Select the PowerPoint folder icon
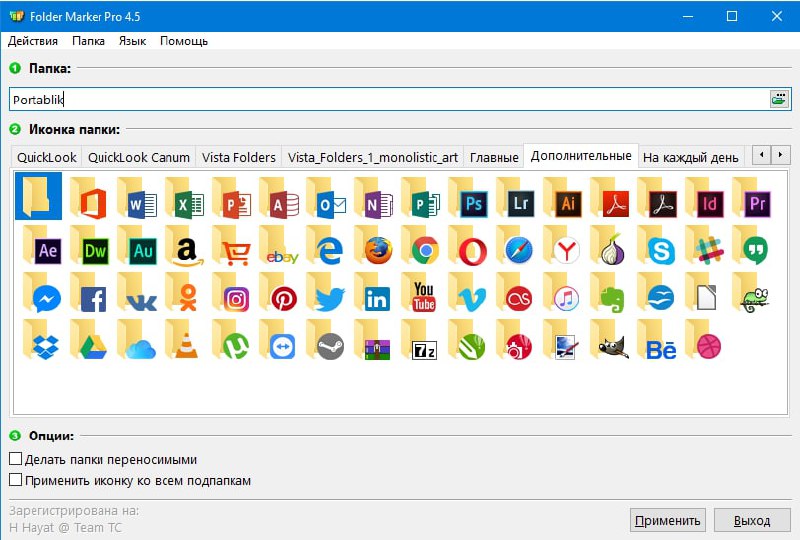Viewport: 800px width, 540px height. click(x=231, y=198)
